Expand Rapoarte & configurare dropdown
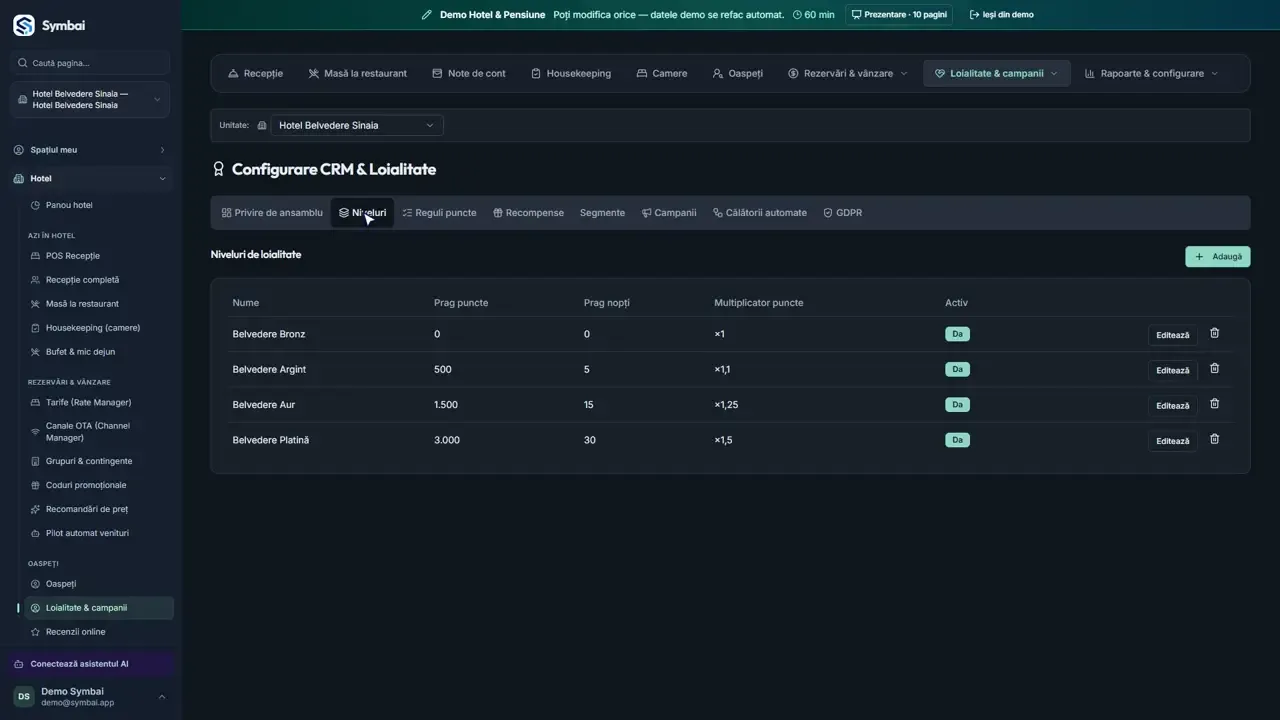The image size is (1280, 720). point(1152,73)
